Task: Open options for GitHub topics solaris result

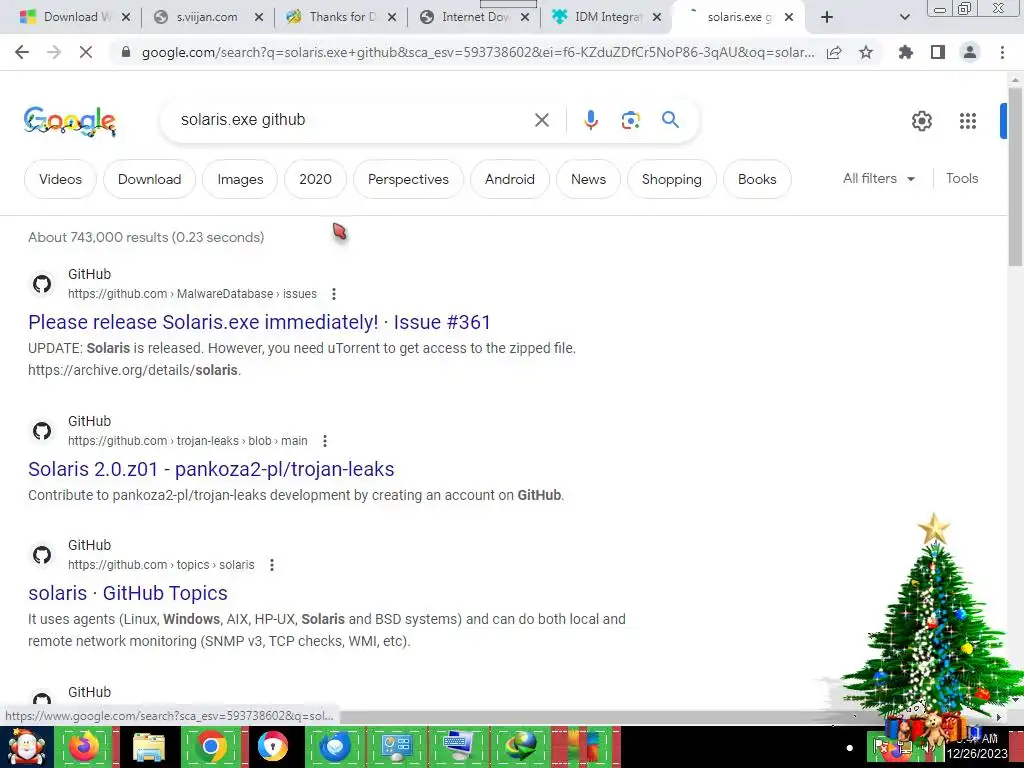Action: (x=272, y=565)
